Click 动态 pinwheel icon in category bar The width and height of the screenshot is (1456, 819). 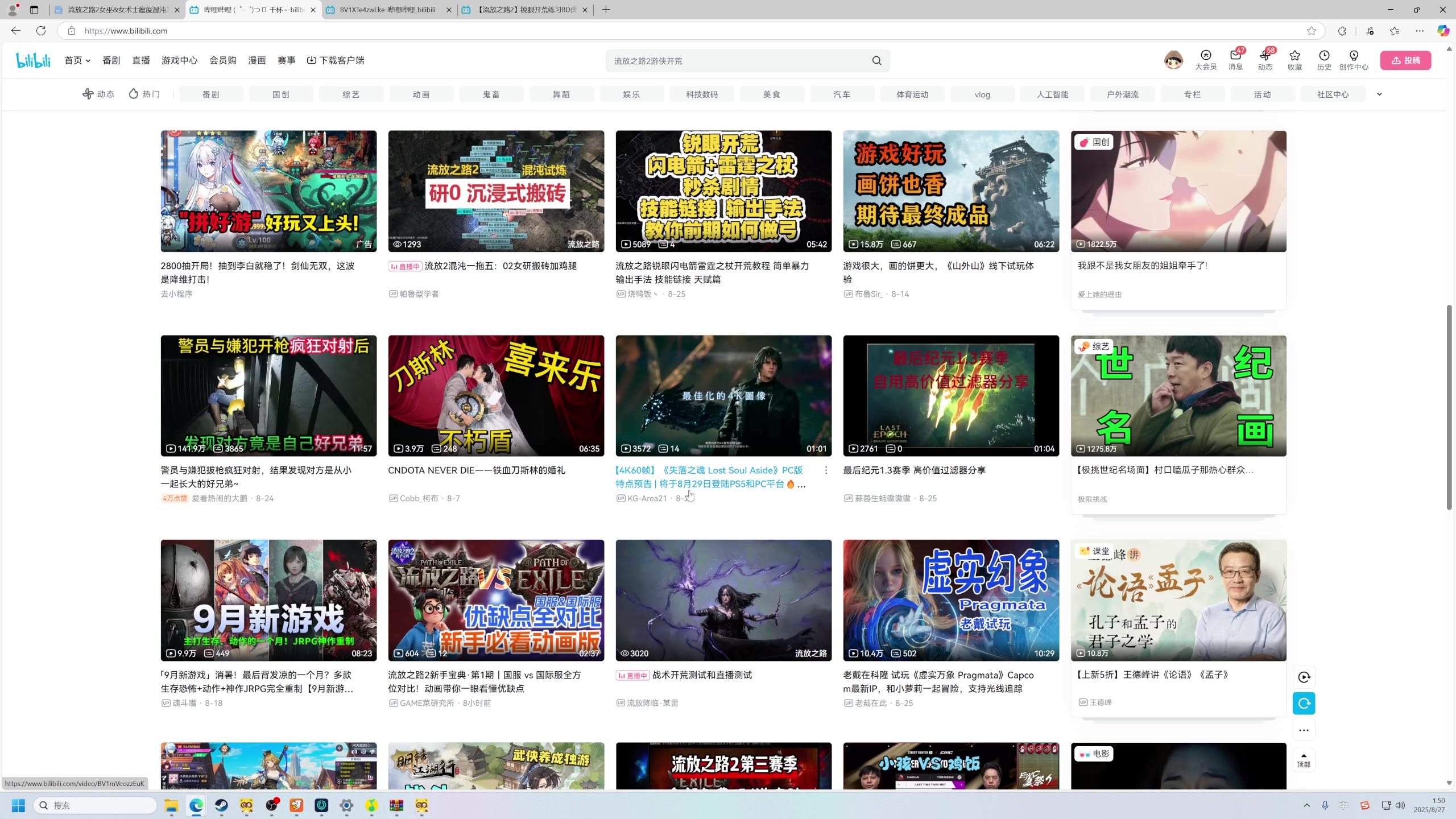88,94
